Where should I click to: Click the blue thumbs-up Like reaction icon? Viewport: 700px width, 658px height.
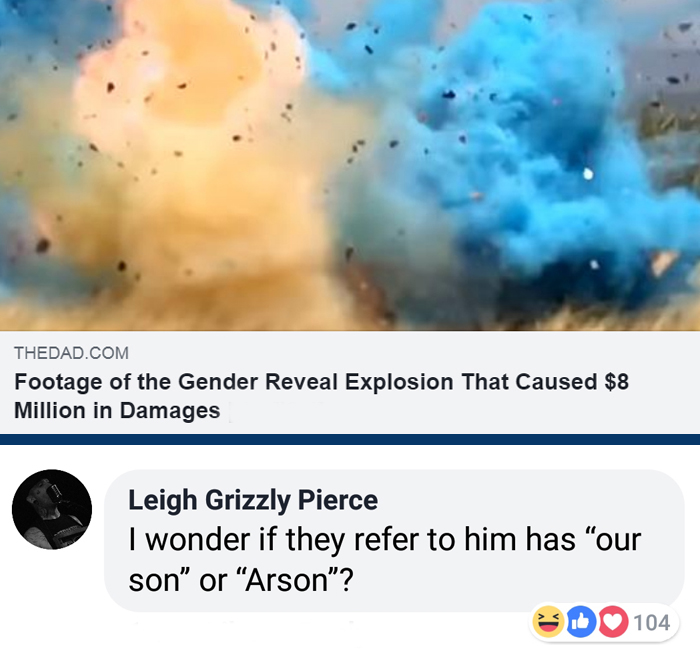[x=581, y=621]
